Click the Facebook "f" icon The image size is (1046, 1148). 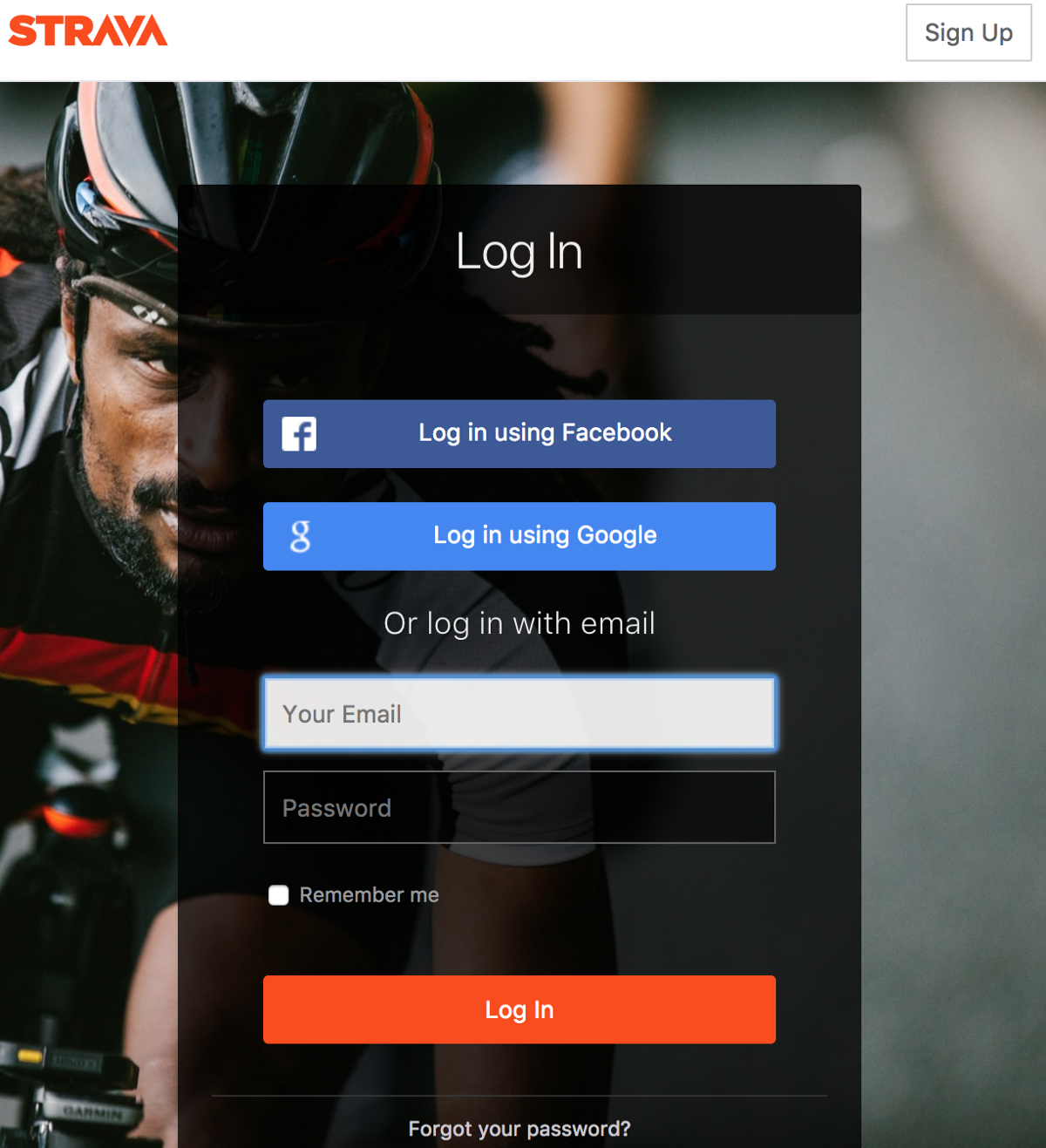[x=299, y=433]
